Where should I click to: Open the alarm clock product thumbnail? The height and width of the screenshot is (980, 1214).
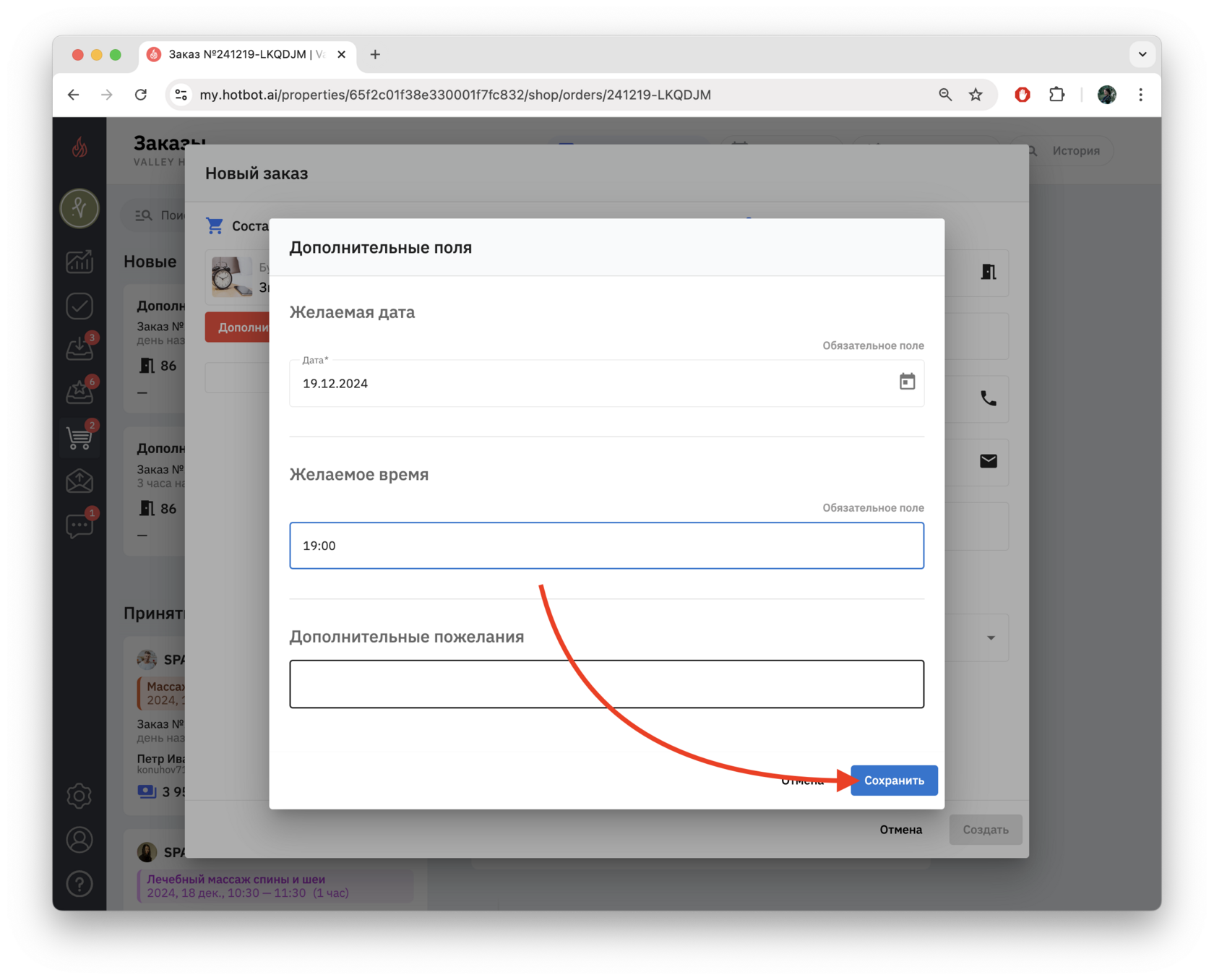tap(232, 276)
